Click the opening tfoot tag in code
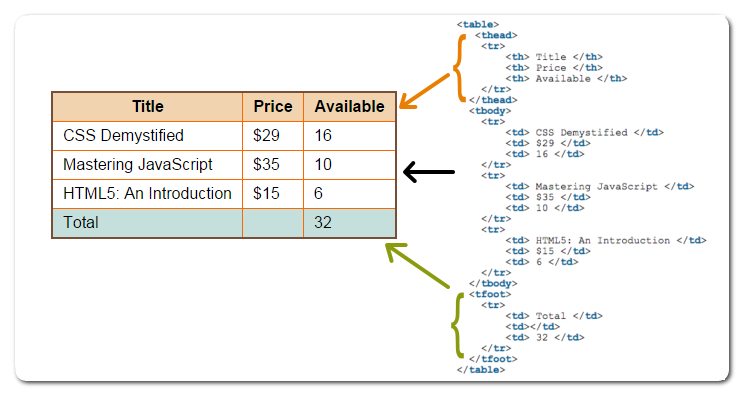Viewport: 744px width, 396px height. point(490,294)
